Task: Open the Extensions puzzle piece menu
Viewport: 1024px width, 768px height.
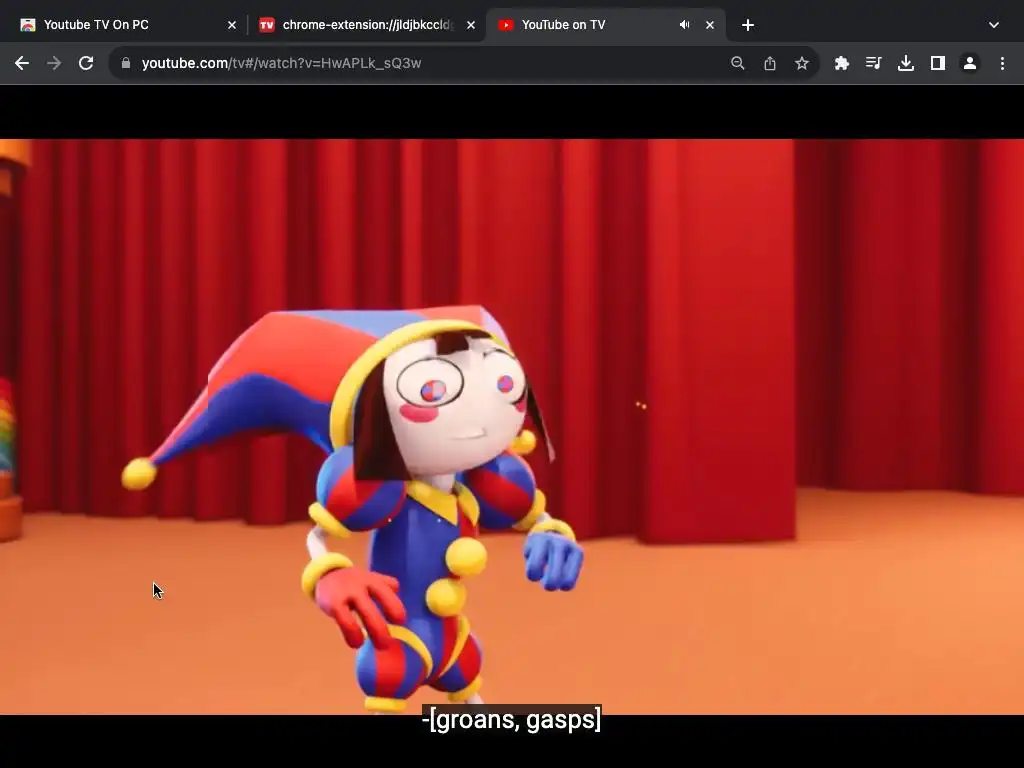Action: (842, 63)
